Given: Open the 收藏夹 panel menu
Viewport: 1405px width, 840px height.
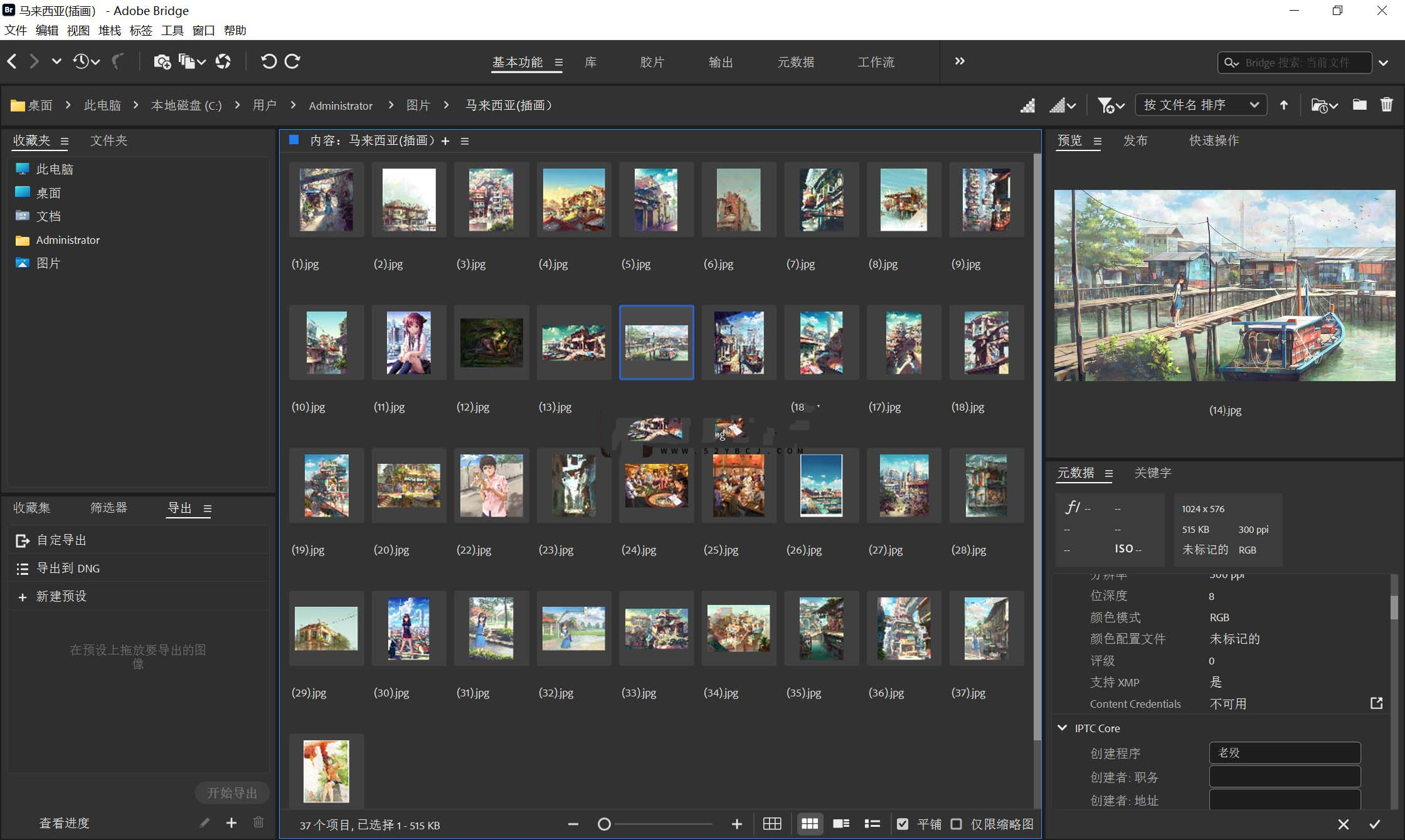Looking at the screenshot, I should [64, 141].
